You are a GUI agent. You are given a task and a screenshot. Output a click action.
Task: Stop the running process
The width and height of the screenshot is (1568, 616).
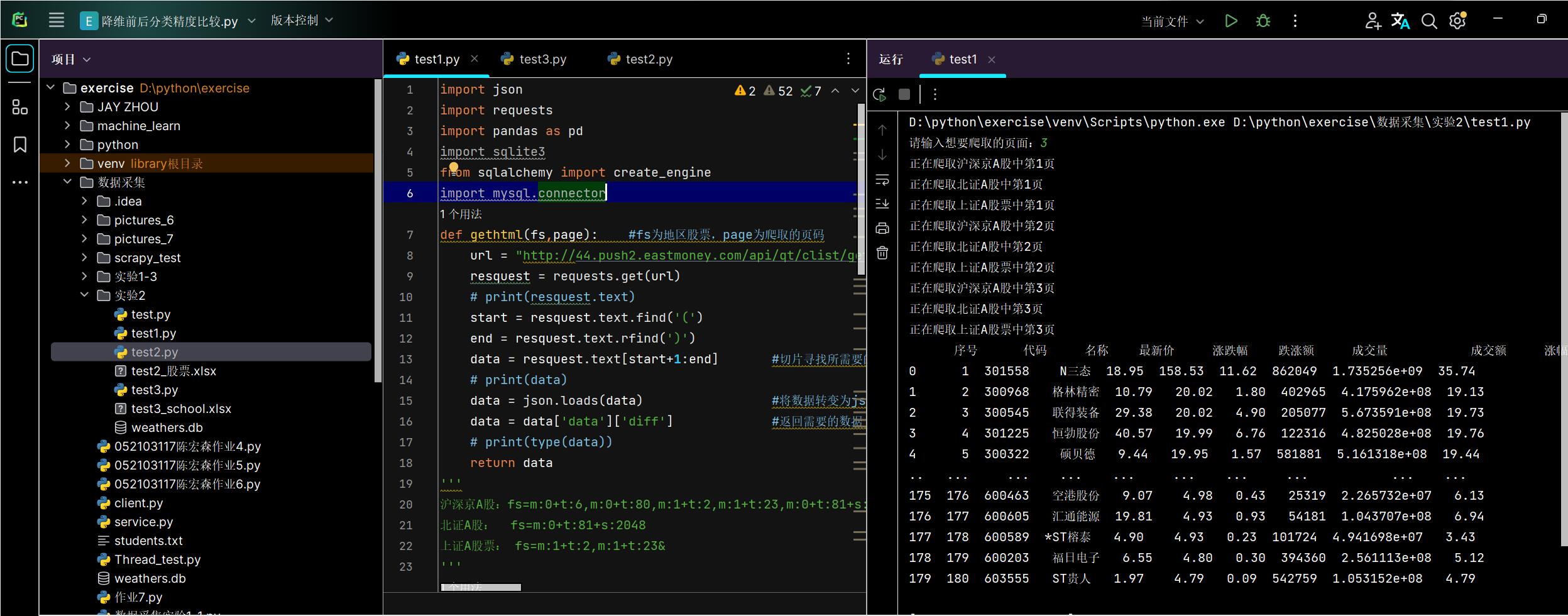(904, 94)
